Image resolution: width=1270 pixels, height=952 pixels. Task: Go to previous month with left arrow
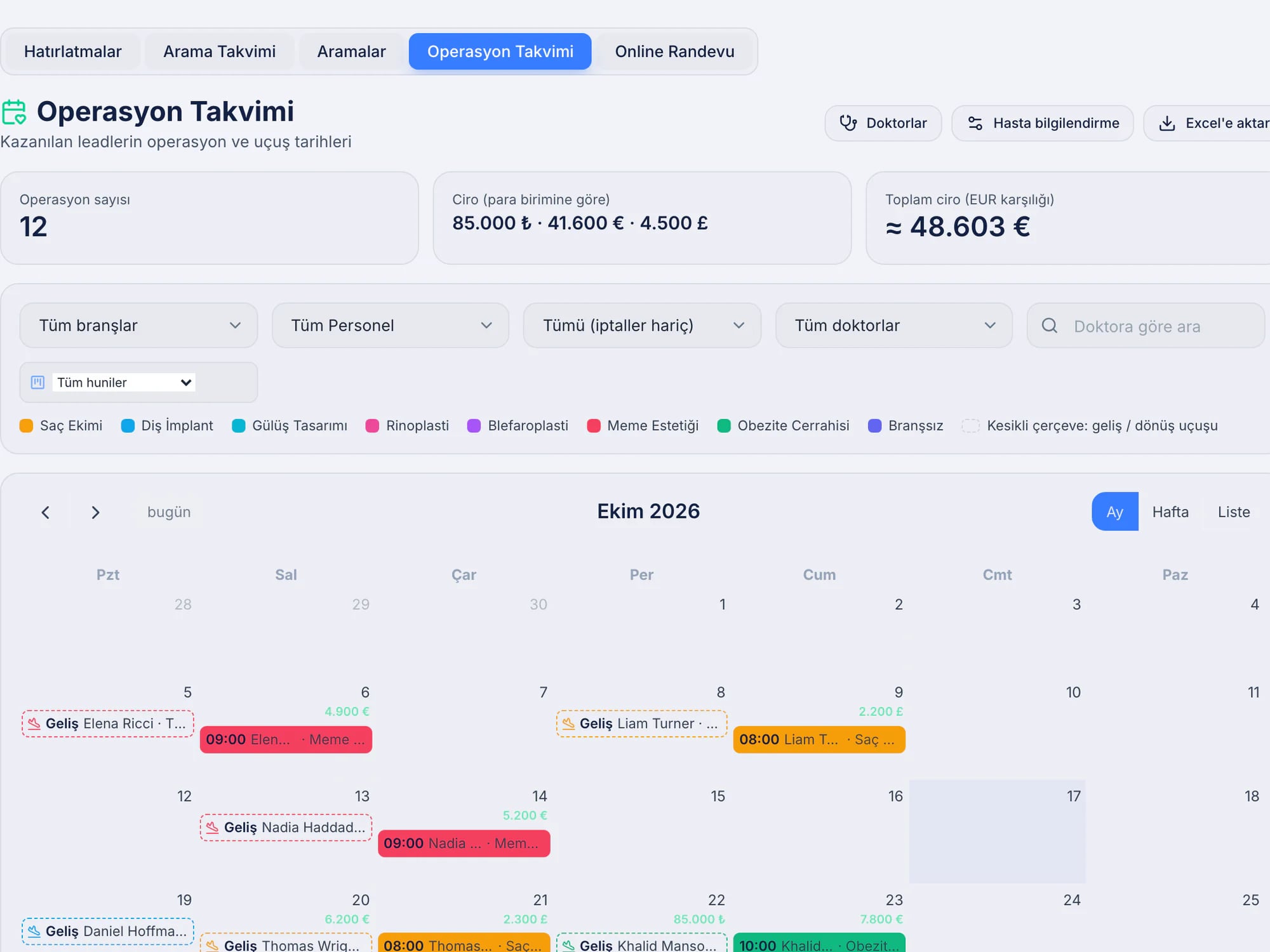[45, 512]
